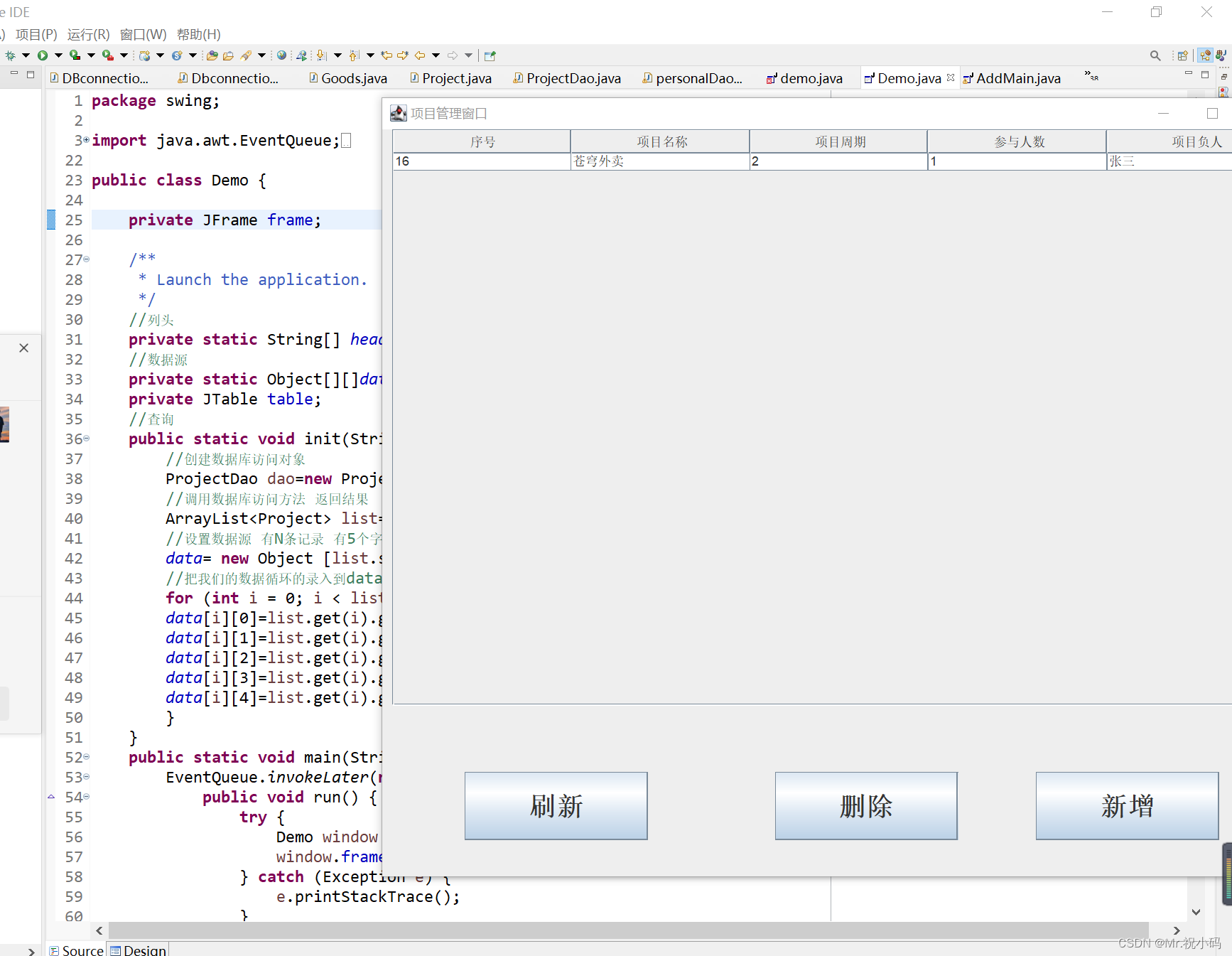The width and height of the screenshot is (1232, 956).
Task: Open the Run dropdown arrow
Action: point(58,55)
